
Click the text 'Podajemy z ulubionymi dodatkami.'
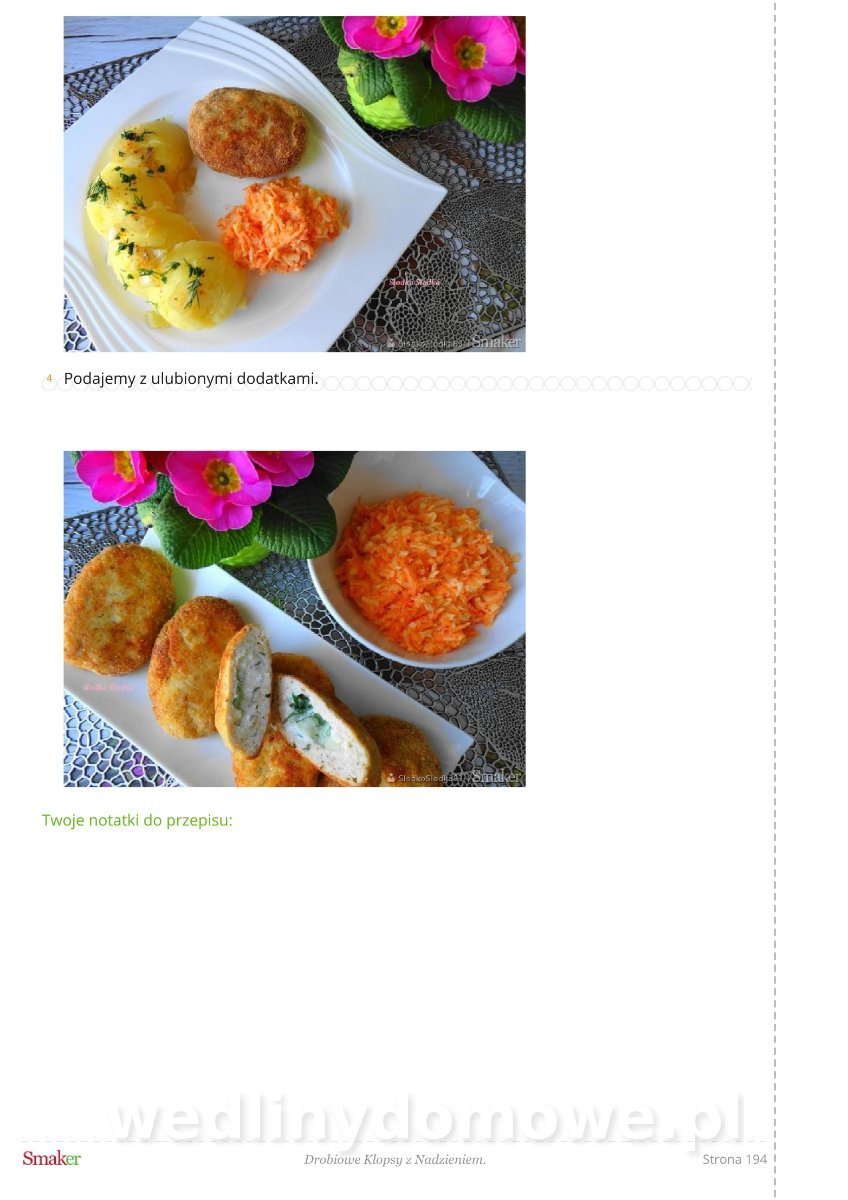click(x=191, y=379)
